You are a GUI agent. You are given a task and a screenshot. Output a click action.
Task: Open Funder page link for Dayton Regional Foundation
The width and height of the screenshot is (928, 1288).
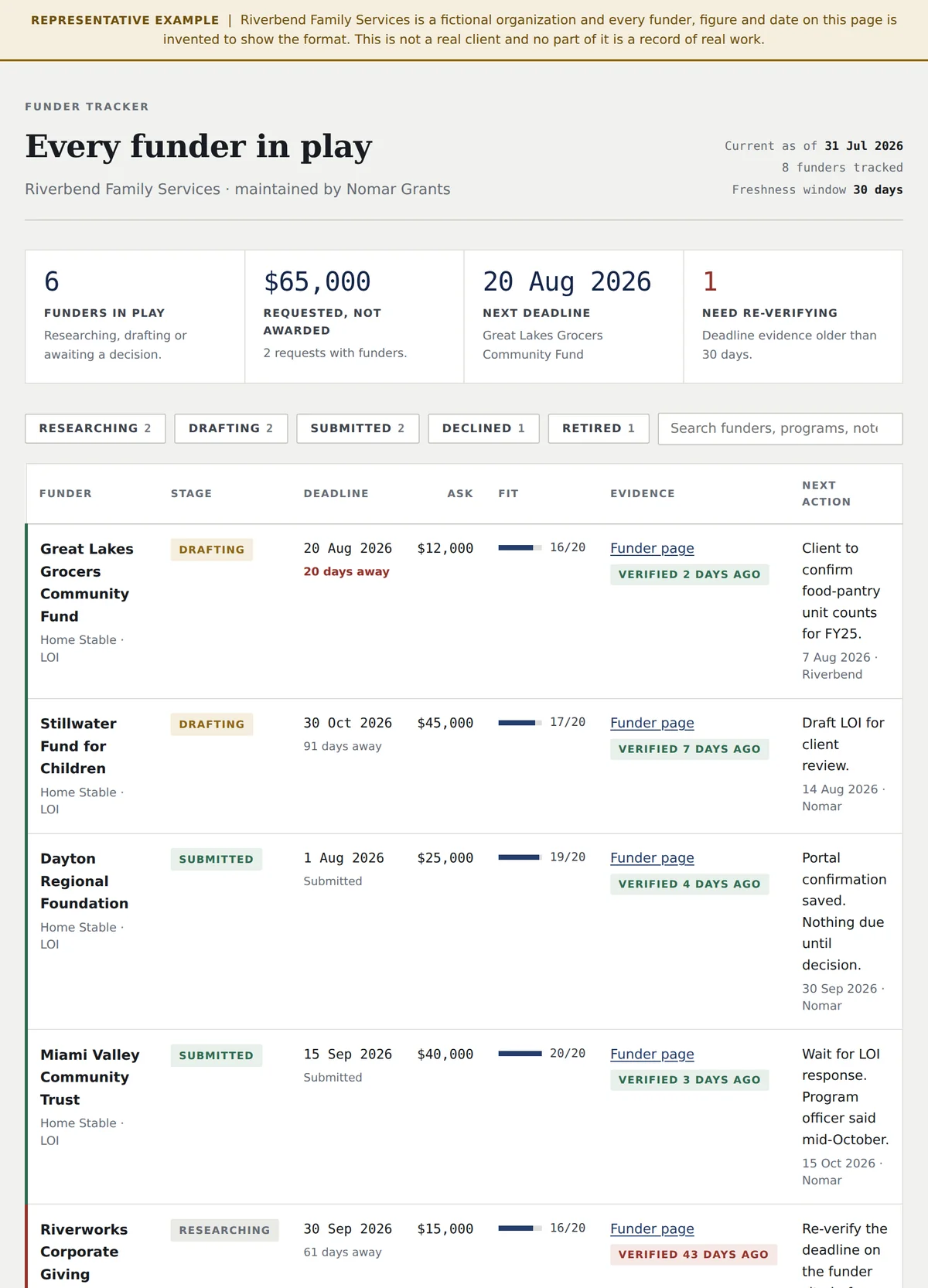(652, 858)
